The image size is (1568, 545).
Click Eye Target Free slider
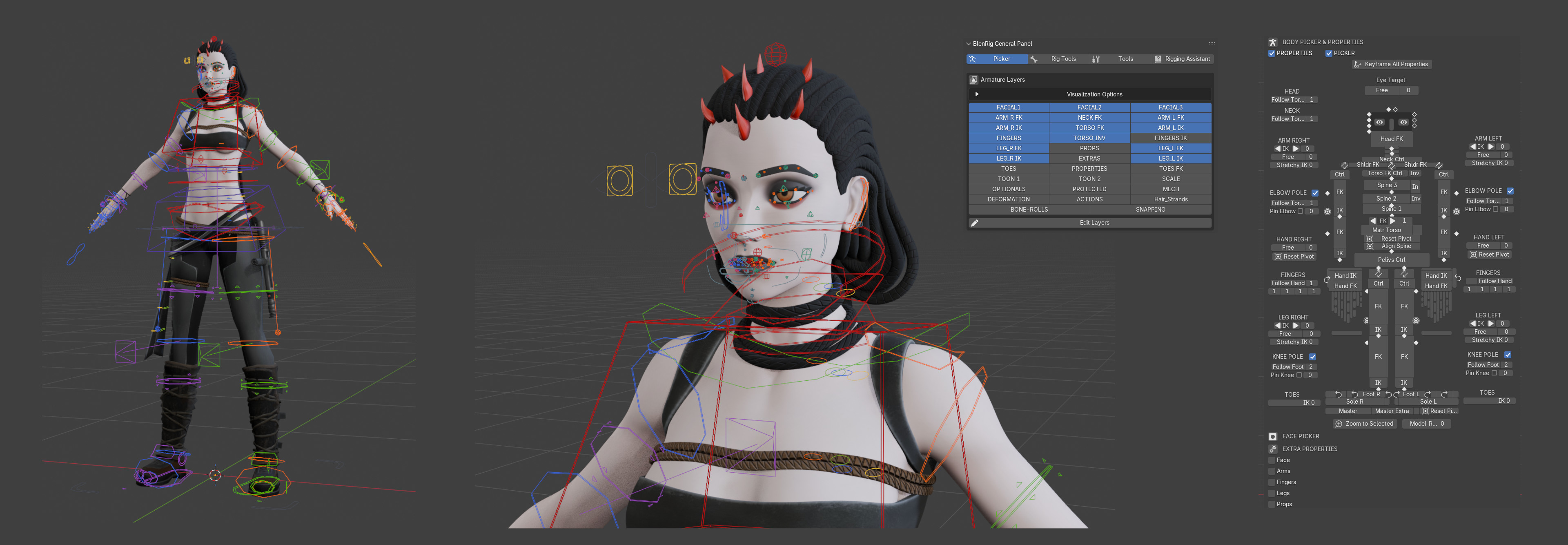pos(1392,91)
